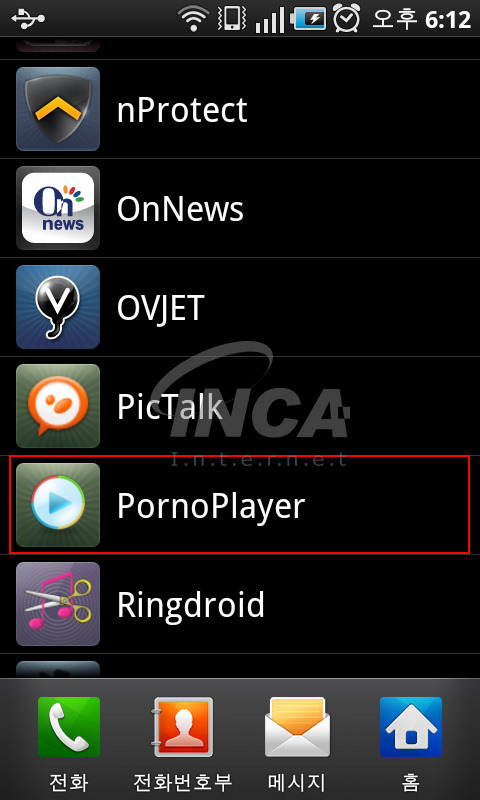Tap the USB connection status icon
Viewport: 480px width, 800px height.
click(28, 18)
